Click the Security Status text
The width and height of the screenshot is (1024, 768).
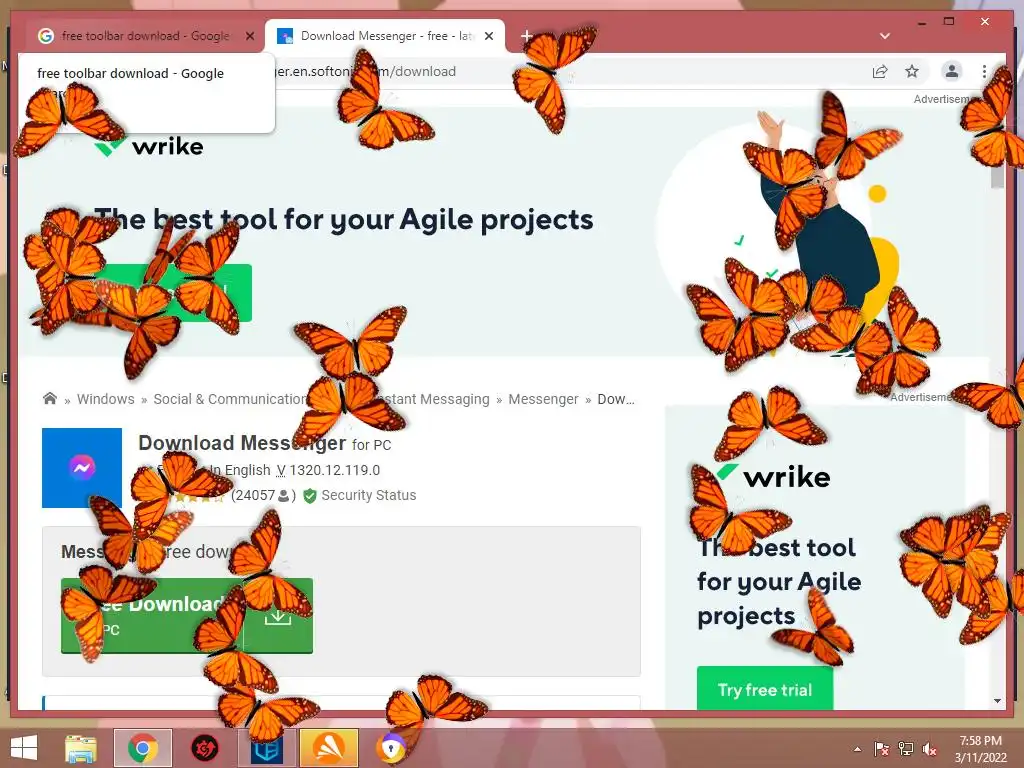pos(368,495)
